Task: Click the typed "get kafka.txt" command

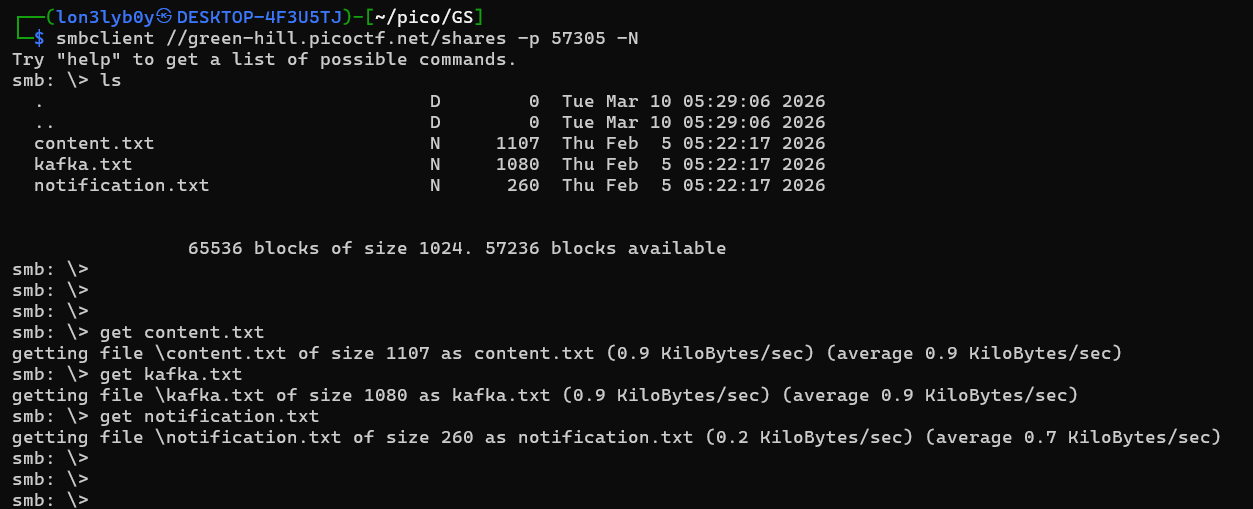Action: 171,374
